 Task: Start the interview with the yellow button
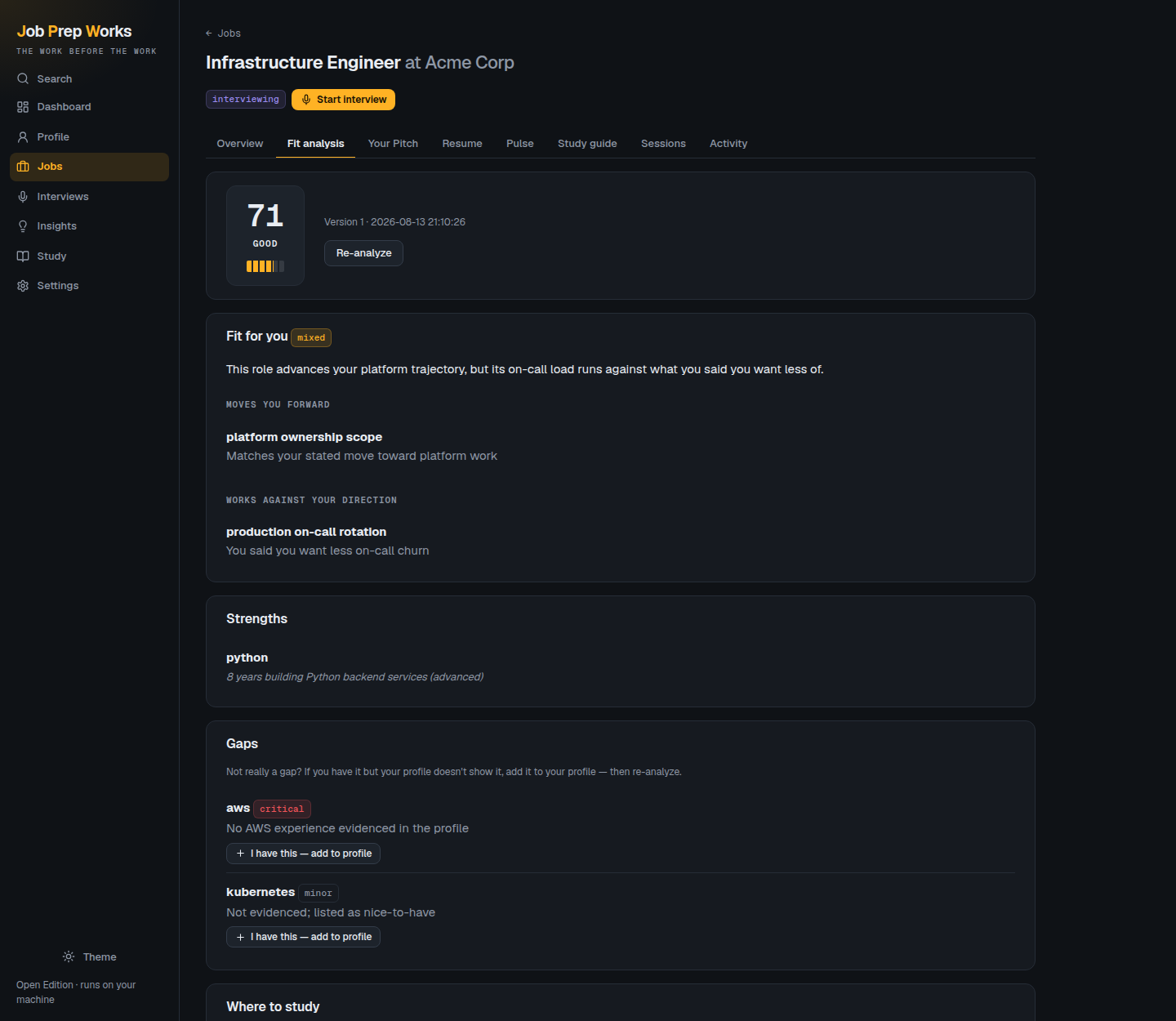coord(343,100)
